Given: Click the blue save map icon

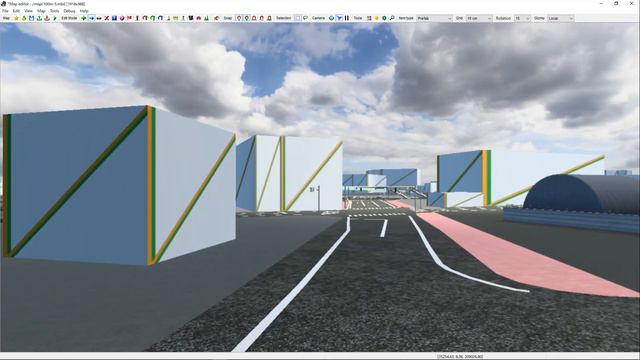Looking at the screenshot, I should (x=31, y=18).
